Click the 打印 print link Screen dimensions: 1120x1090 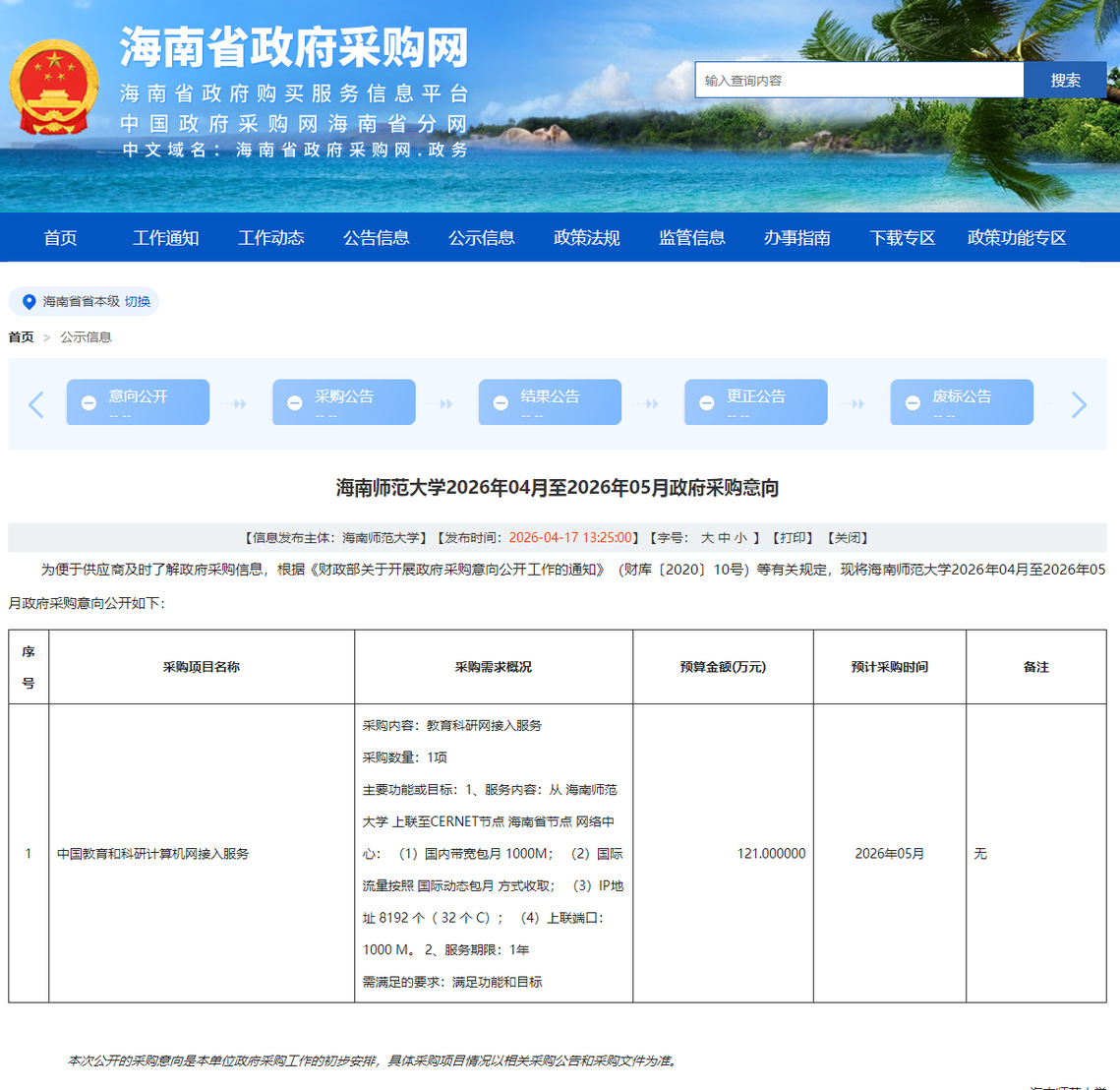pos(793,538)
